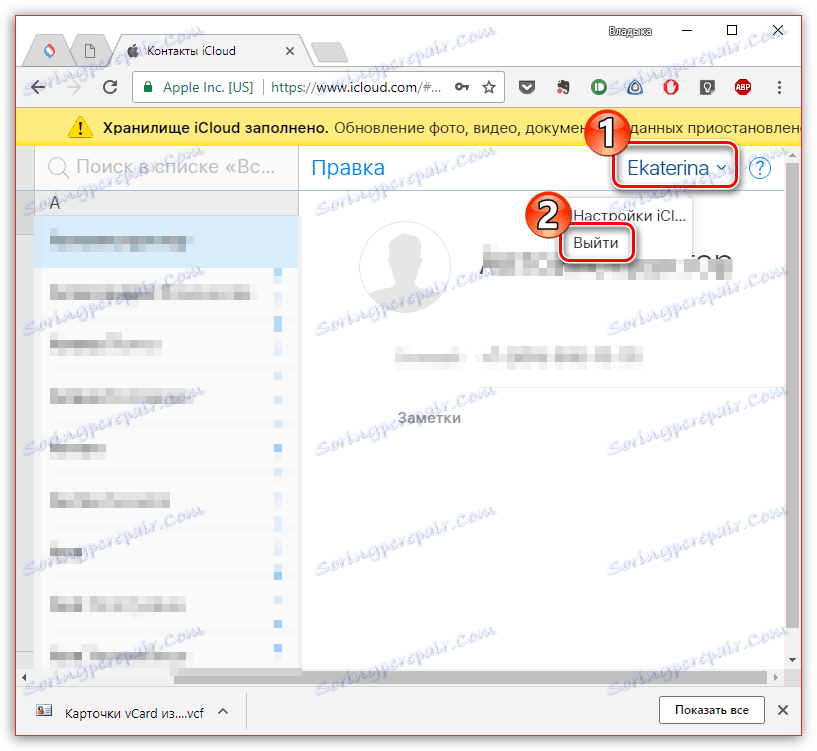Click Показать все downloads button

[x=712, y=710]
